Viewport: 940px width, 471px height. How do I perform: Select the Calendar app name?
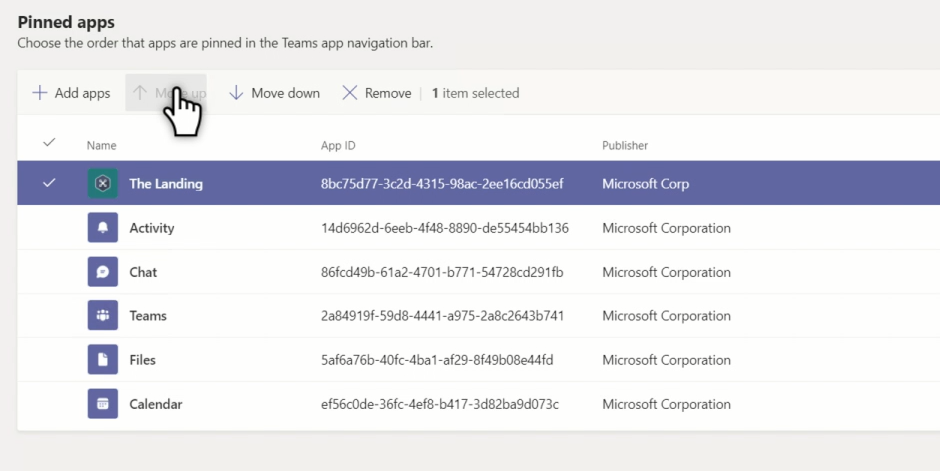pyautogui.click(x=156, y=404)
